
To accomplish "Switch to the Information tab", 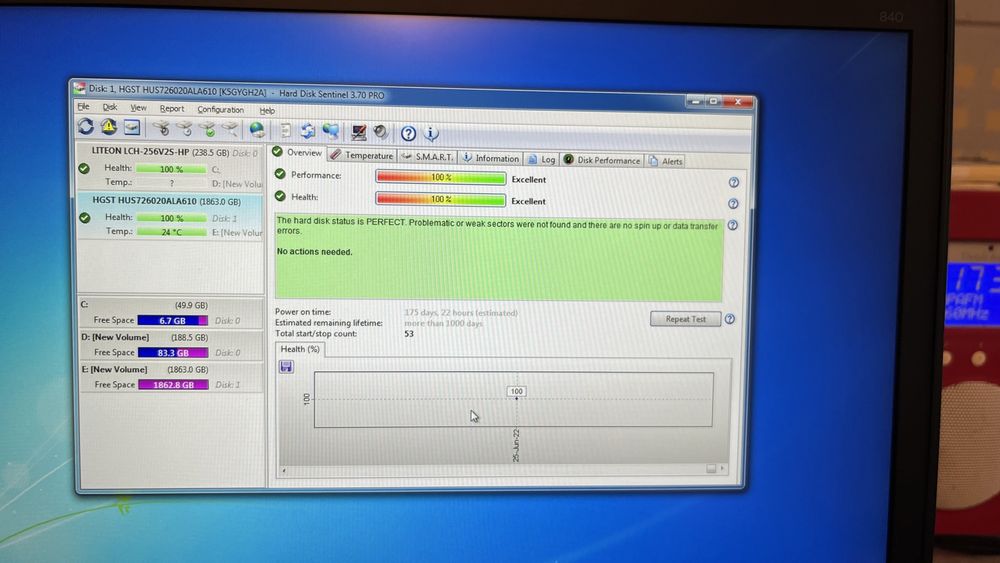I will [x=490, y=157].
